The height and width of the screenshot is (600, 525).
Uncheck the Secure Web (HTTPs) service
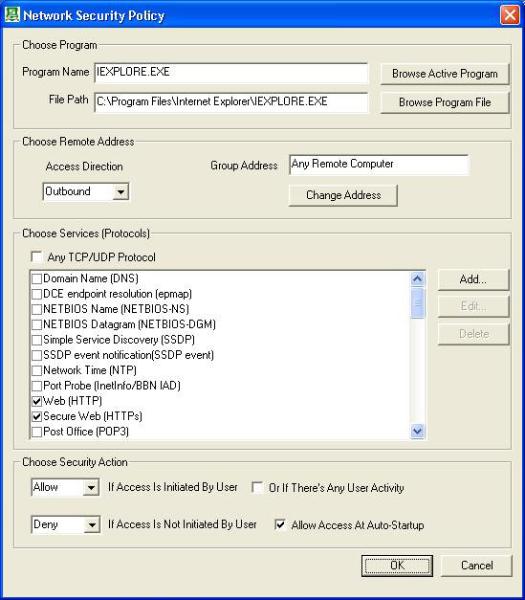37,416
